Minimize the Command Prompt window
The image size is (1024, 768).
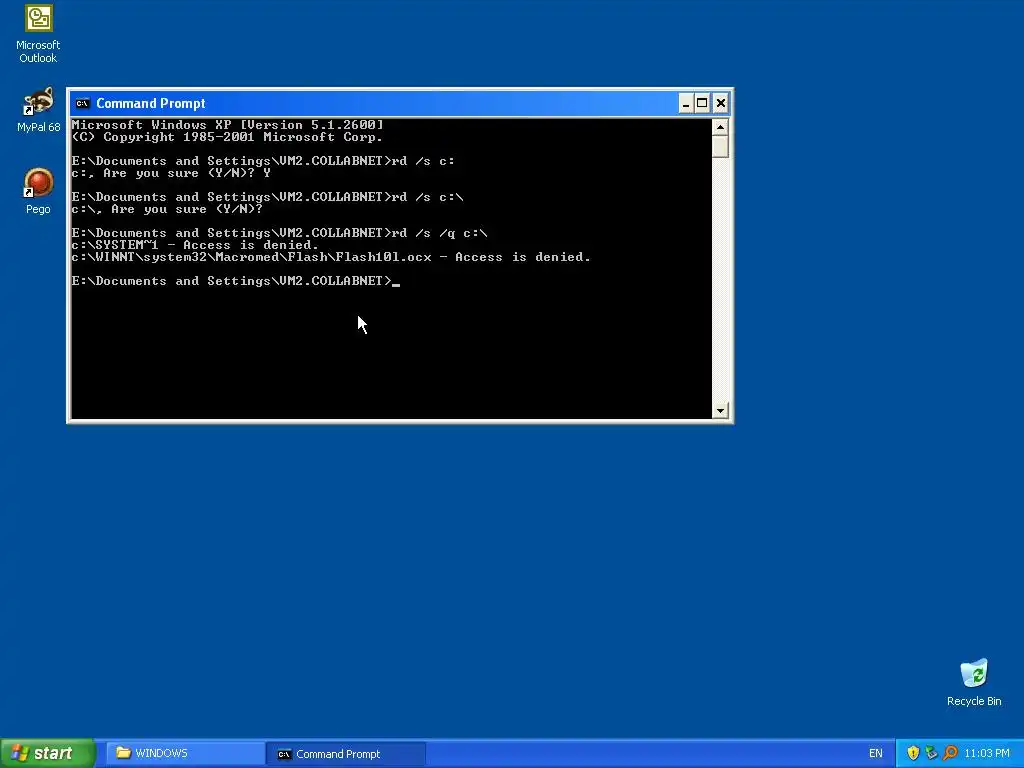click(686, 103)
